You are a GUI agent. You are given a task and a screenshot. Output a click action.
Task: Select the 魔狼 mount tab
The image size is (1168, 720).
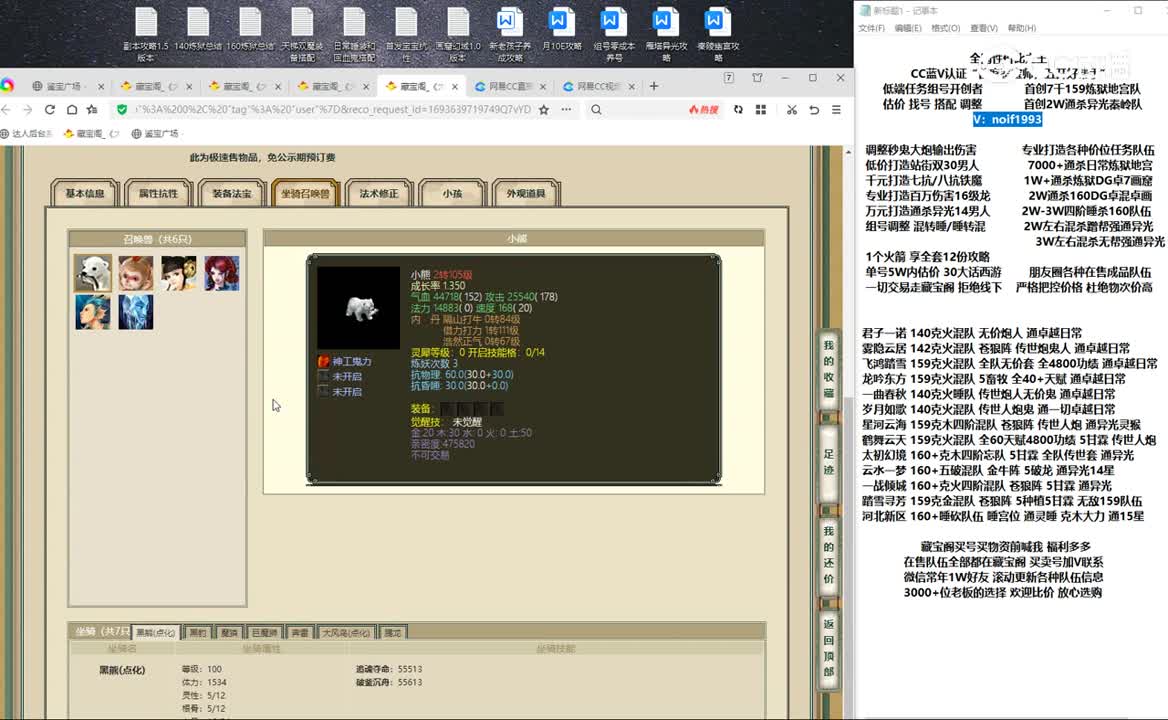[229, 633]
